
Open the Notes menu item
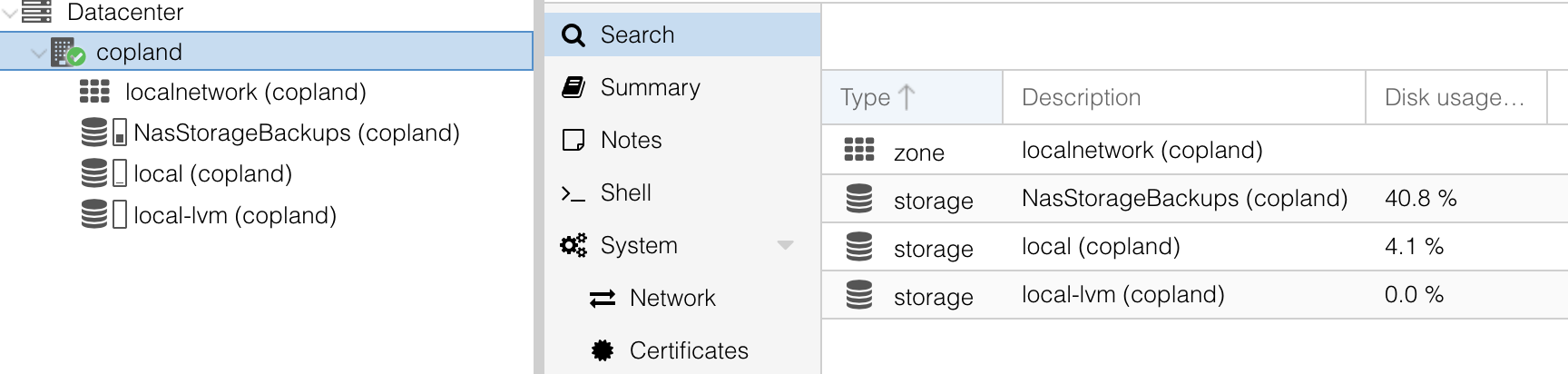[x=632, y=140]
